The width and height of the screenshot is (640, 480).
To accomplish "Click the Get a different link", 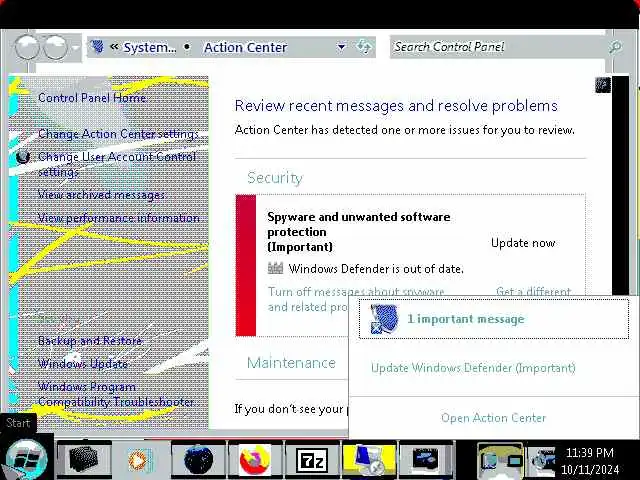I will tap(533, 291).
